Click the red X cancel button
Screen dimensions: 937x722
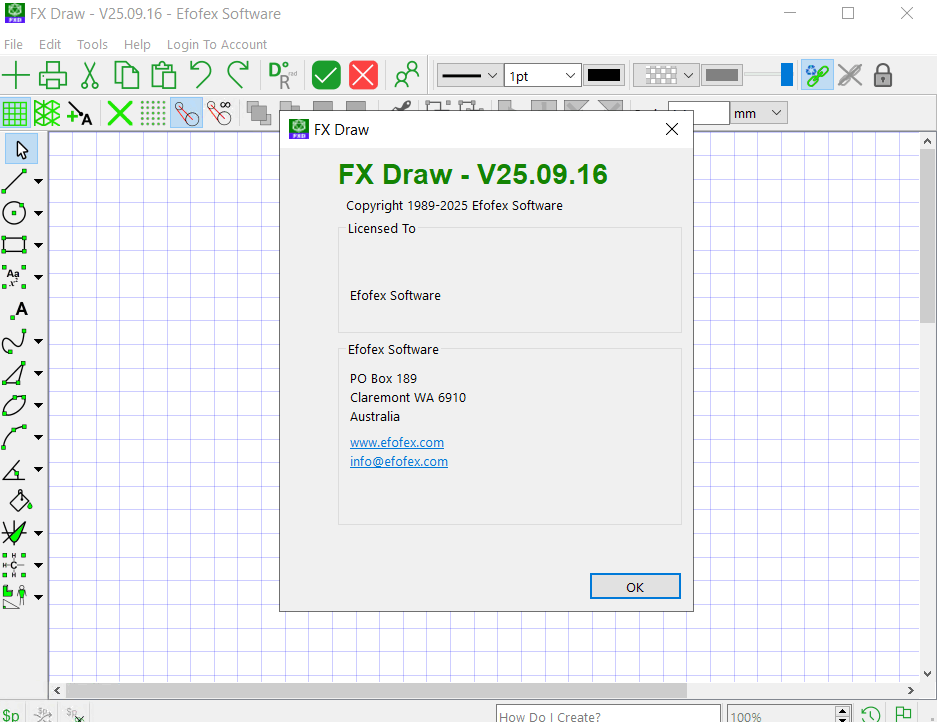[x=363, y=75]
